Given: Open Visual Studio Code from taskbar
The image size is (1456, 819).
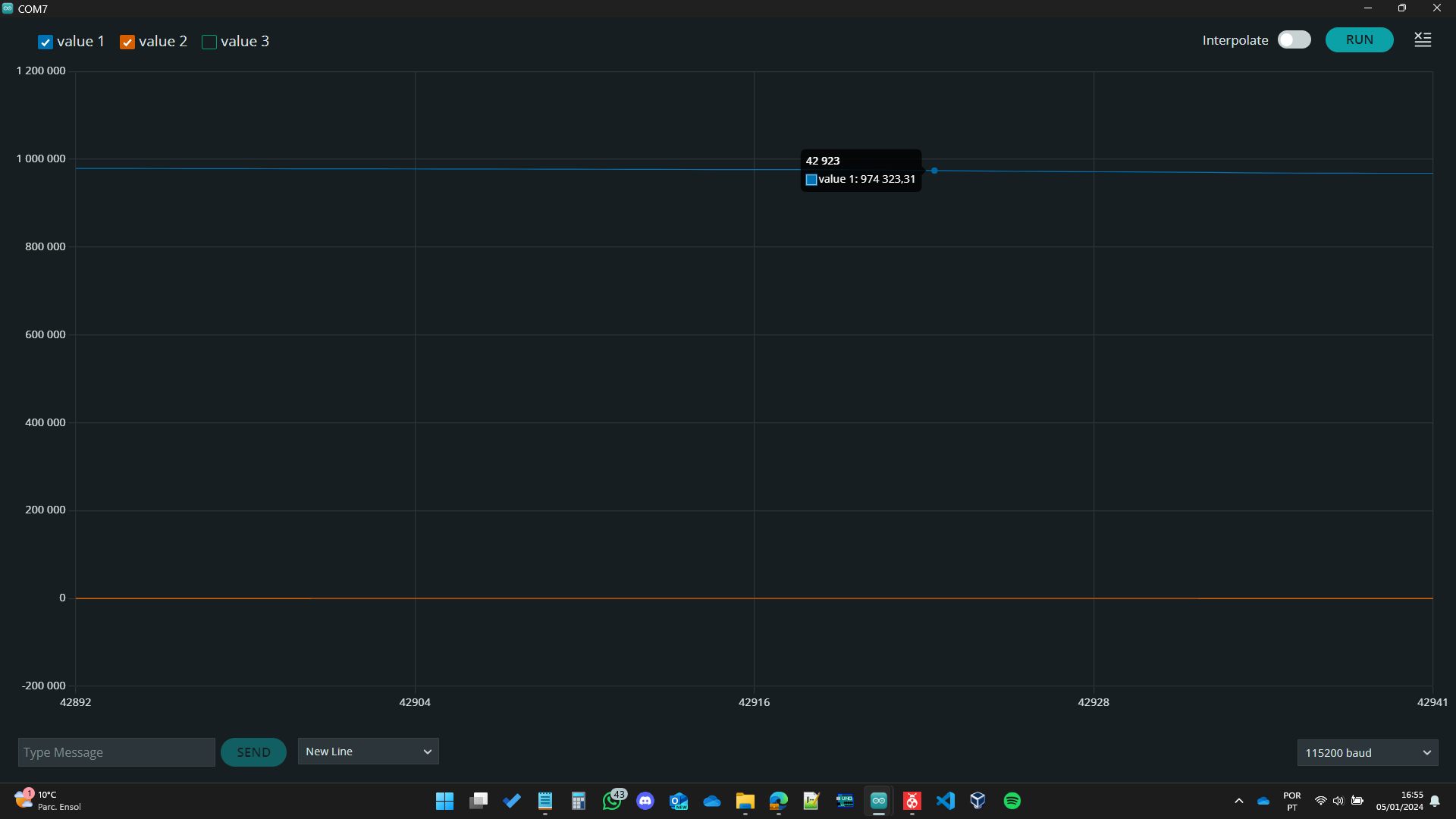Looking at the screenshot, I should tap(945, 801).
